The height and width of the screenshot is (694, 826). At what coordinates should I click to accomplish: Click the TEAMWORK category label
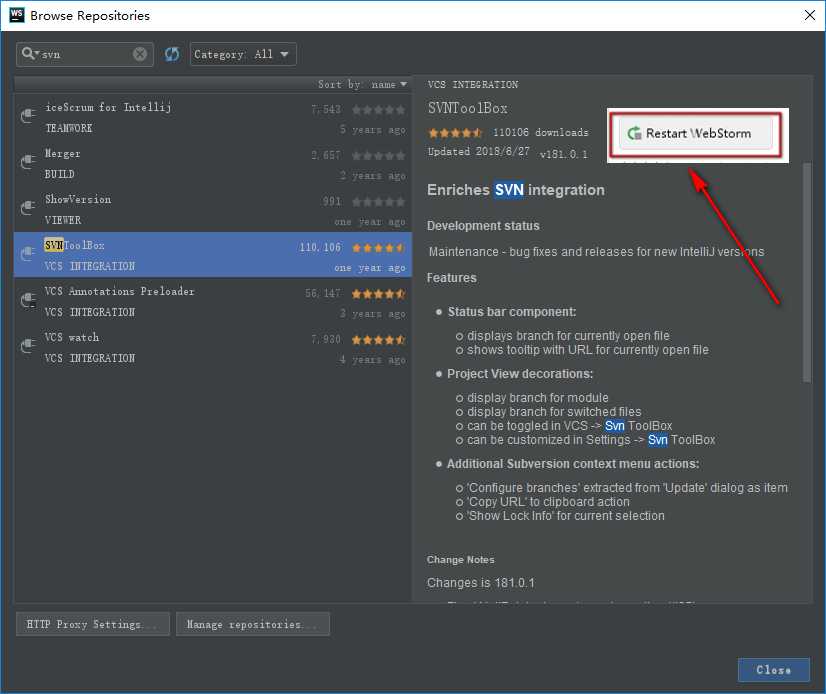click(x=68, y=129)
